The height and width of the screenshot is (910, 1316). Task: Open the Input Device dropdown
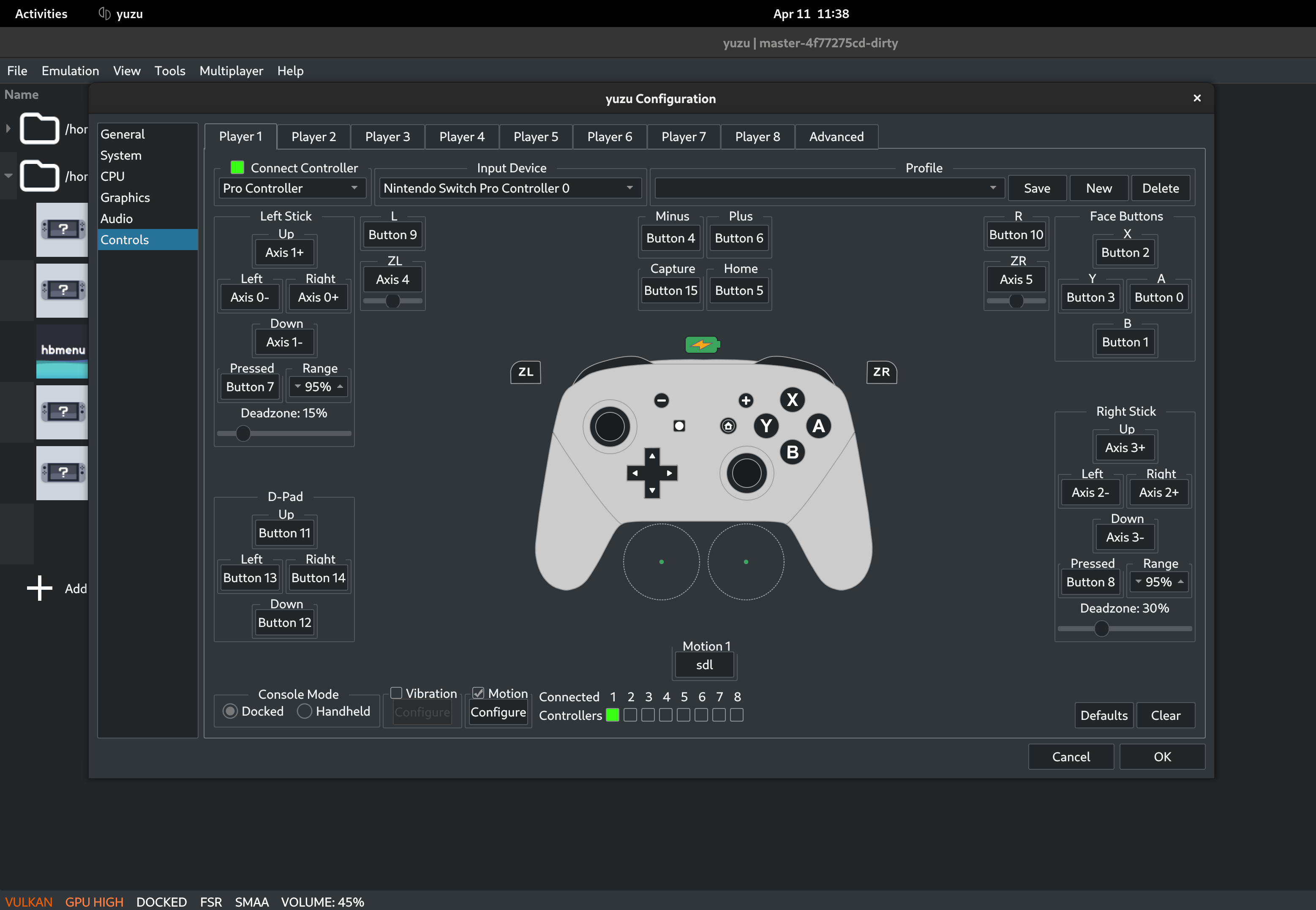510,188
